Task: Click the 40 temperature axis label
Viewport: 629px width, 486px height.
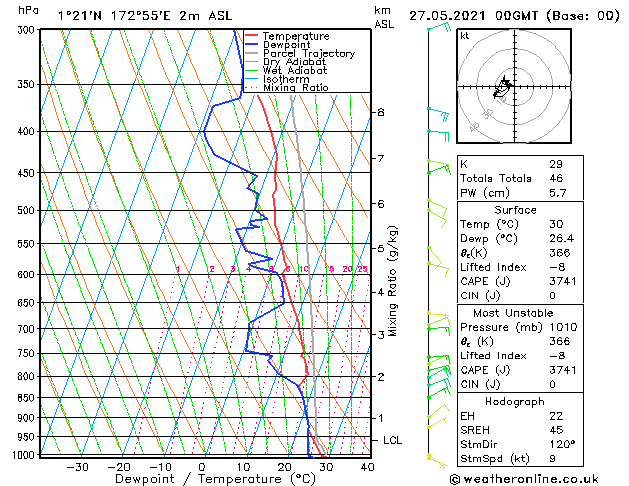Action: (367, 467)
